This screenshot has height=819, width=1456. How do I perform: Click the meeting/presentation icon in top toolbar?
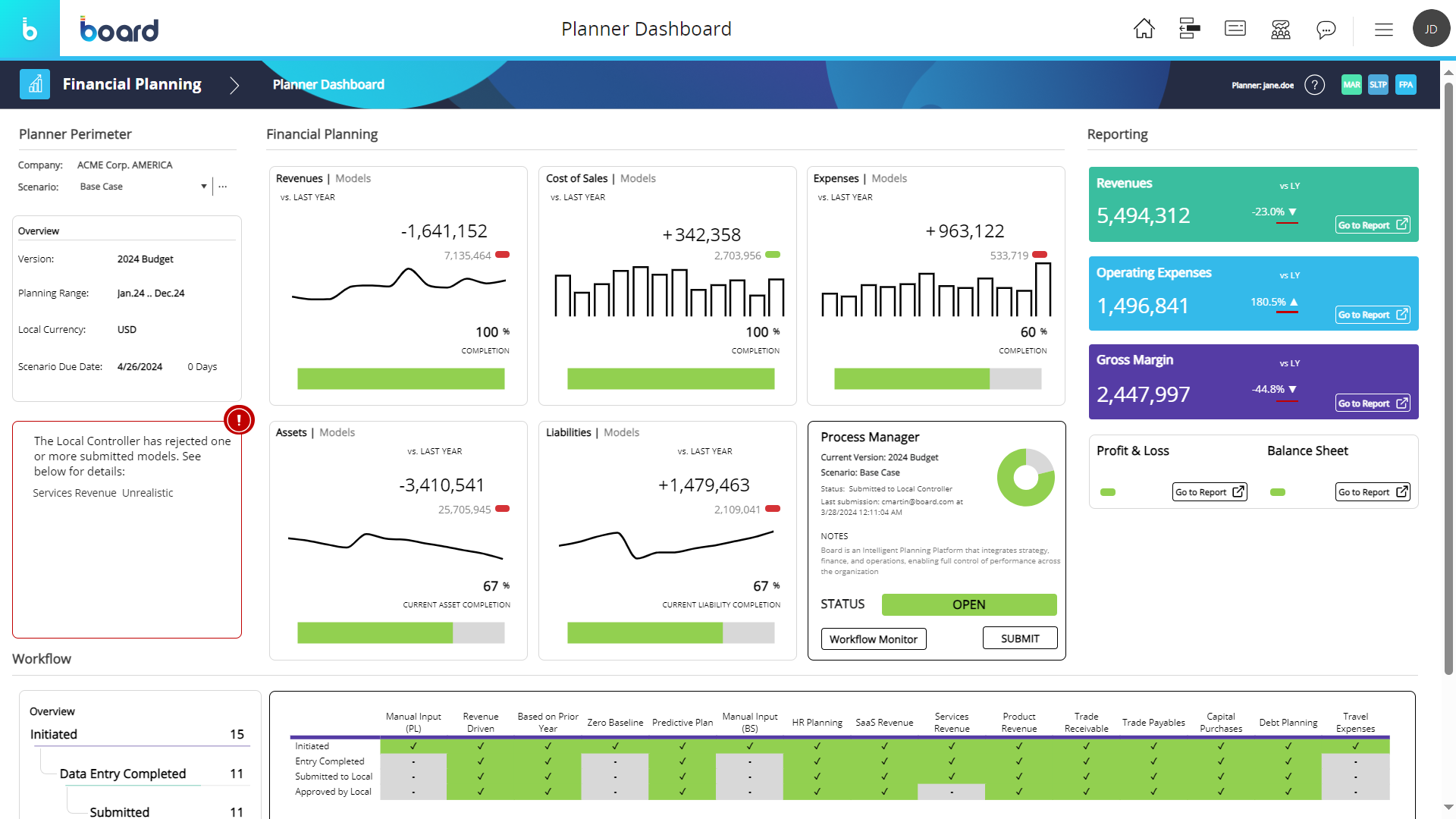[x=1280, y=29]
